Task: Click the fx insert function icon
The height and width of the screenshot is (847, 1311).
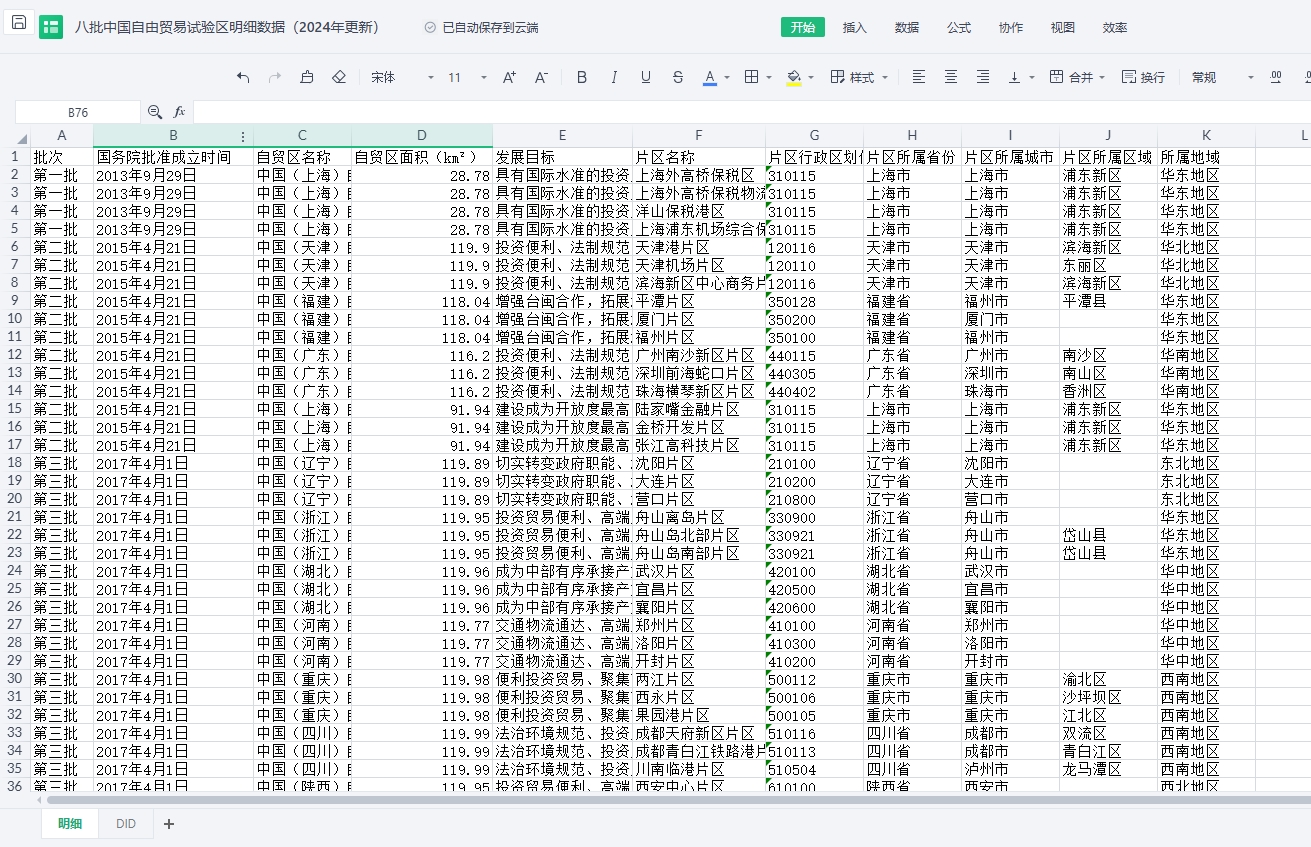Action: (180, 112)
